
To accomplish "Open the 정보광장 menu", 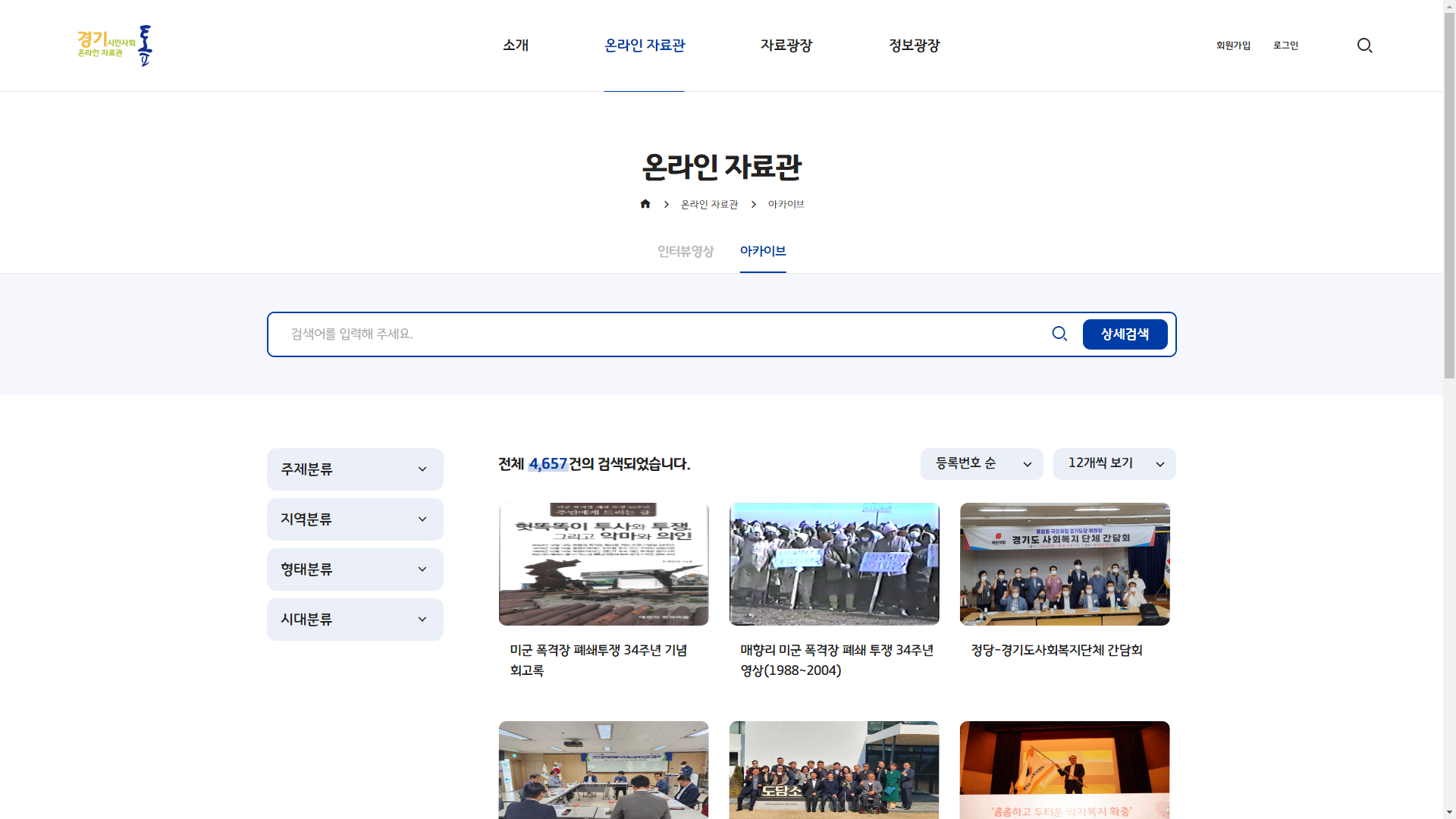I will (914, 45).
